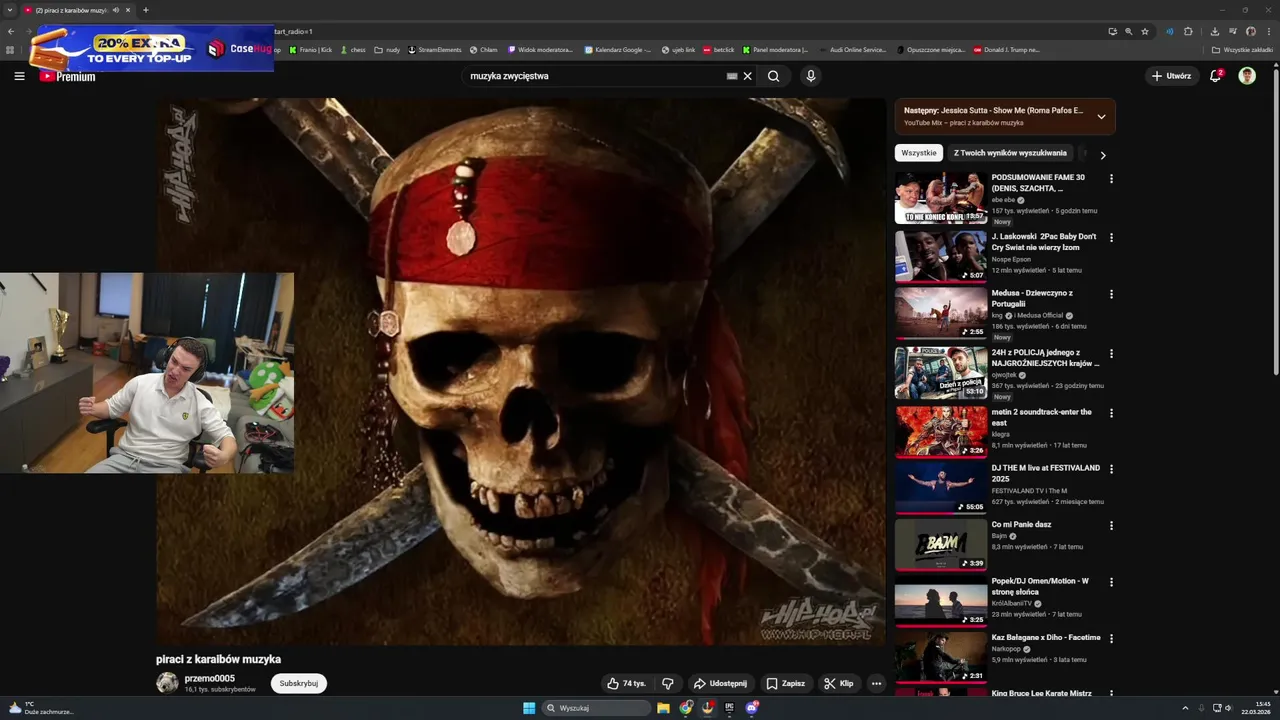Viewport: 1280px width, 720px height.
Task: Like the video with thumbs up
Action: coord(626,684)
